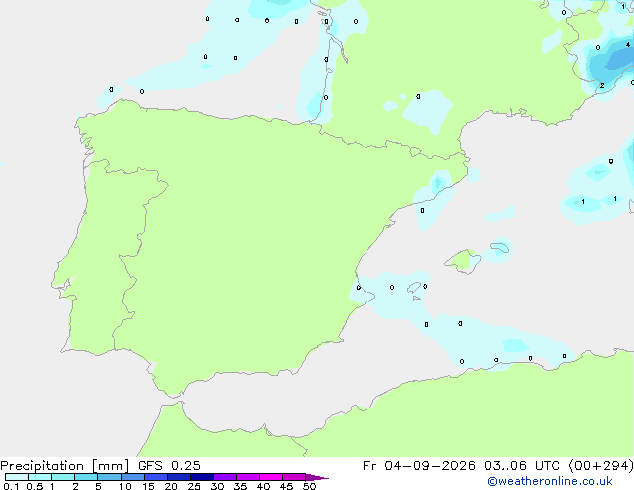Pick the legend swatch between 10 and 15
634x490 pixels.
[x=133, y=477]
